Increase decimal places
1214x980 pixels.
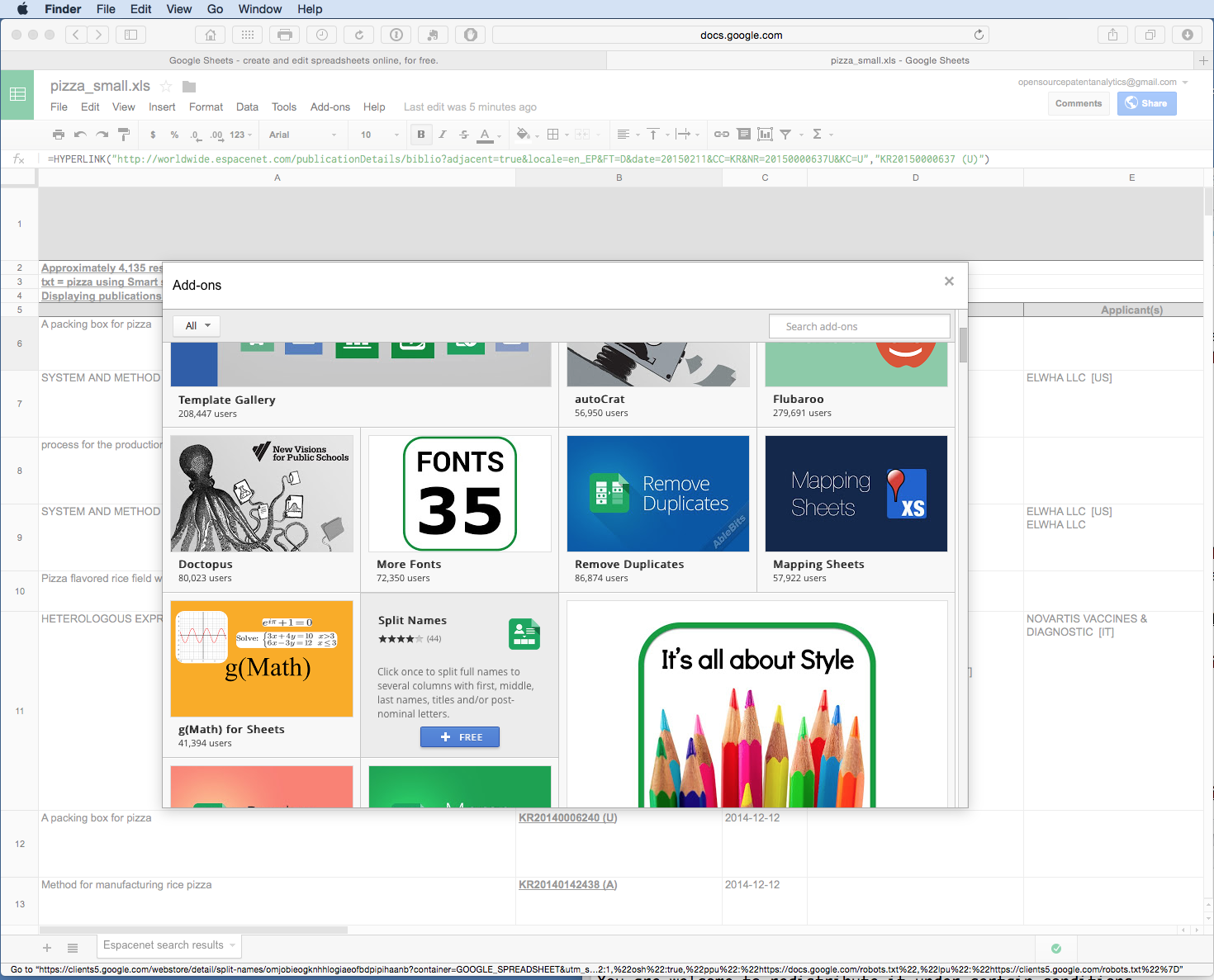(x=216, y=135)
